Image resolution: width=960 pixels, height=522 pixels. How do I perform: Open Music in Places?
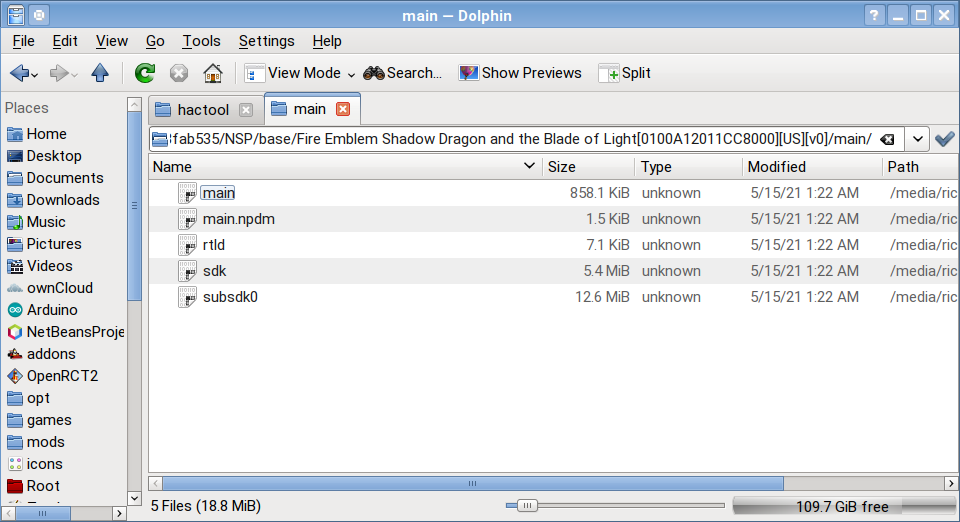click(36, 222)
